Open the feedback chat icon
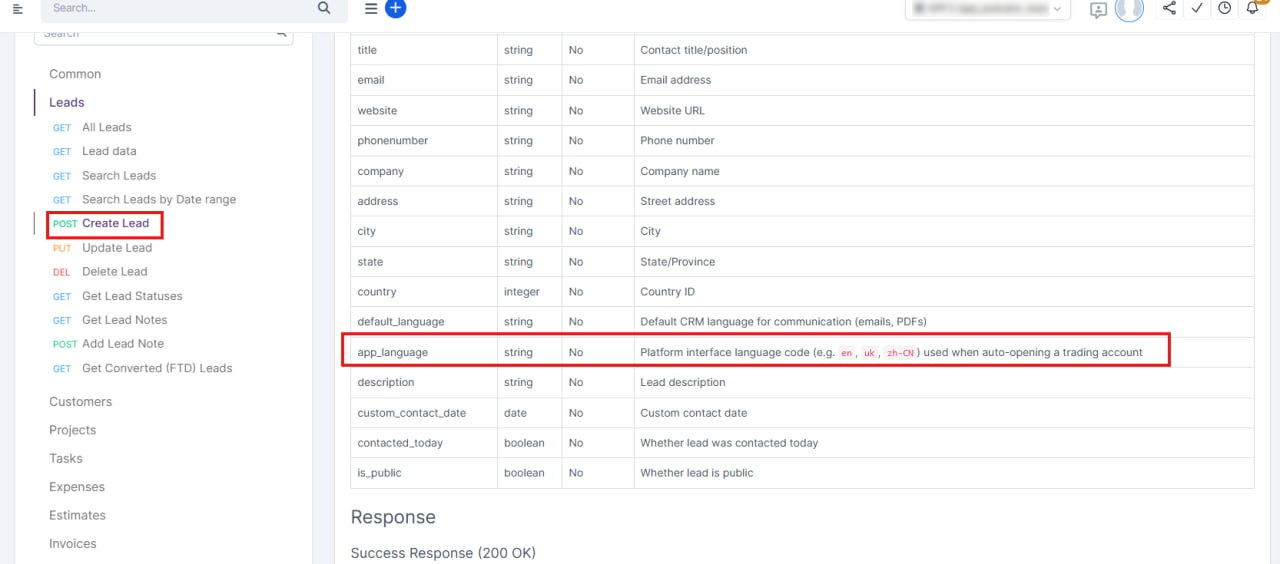 pos(1099,10)
